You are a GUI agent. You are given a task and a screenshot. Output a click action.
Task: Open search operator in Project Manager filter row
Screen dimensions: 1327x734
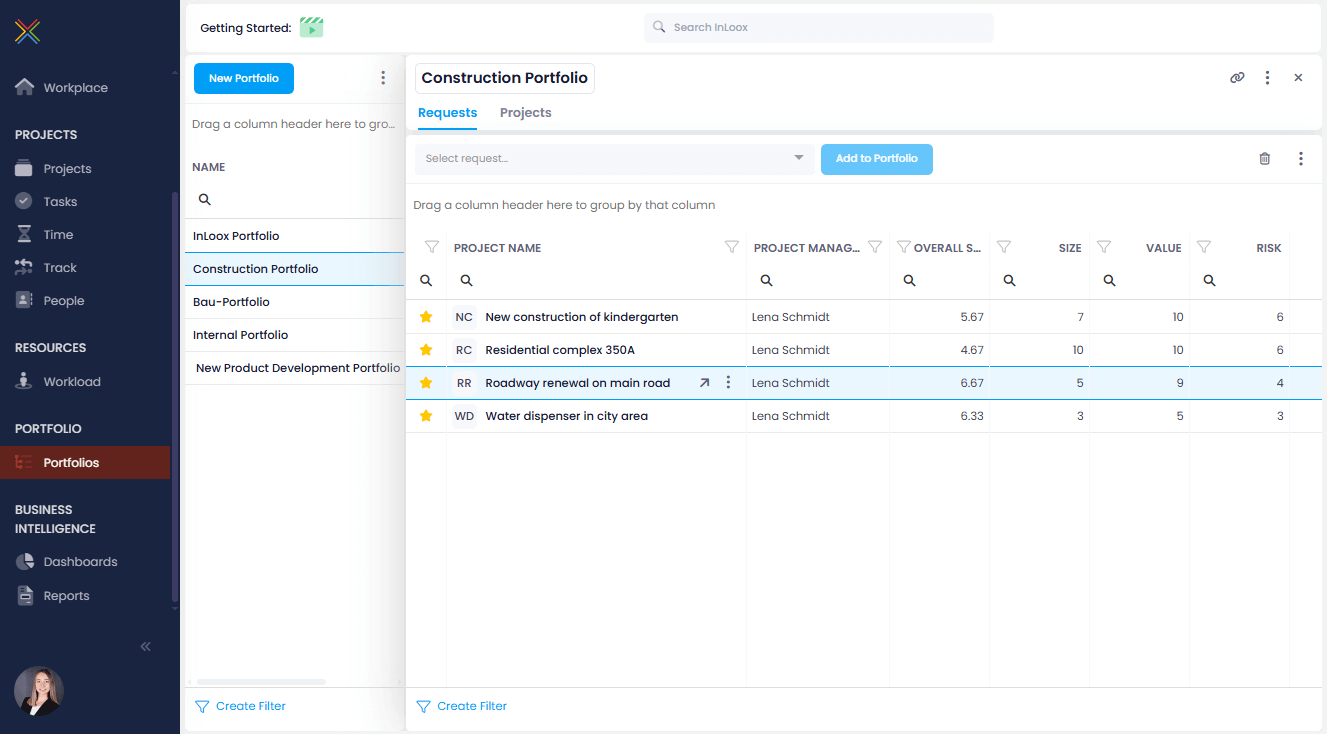(x=766, y=281)
